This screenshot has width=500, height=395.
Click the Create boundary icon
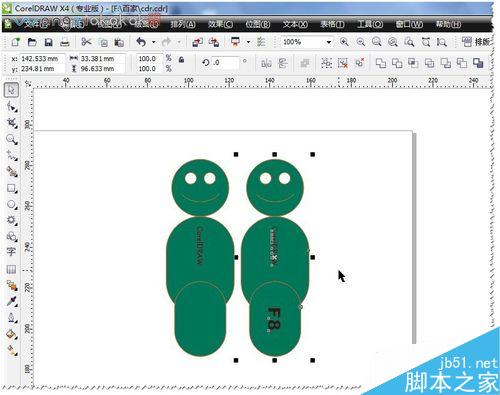click(478, 63)
